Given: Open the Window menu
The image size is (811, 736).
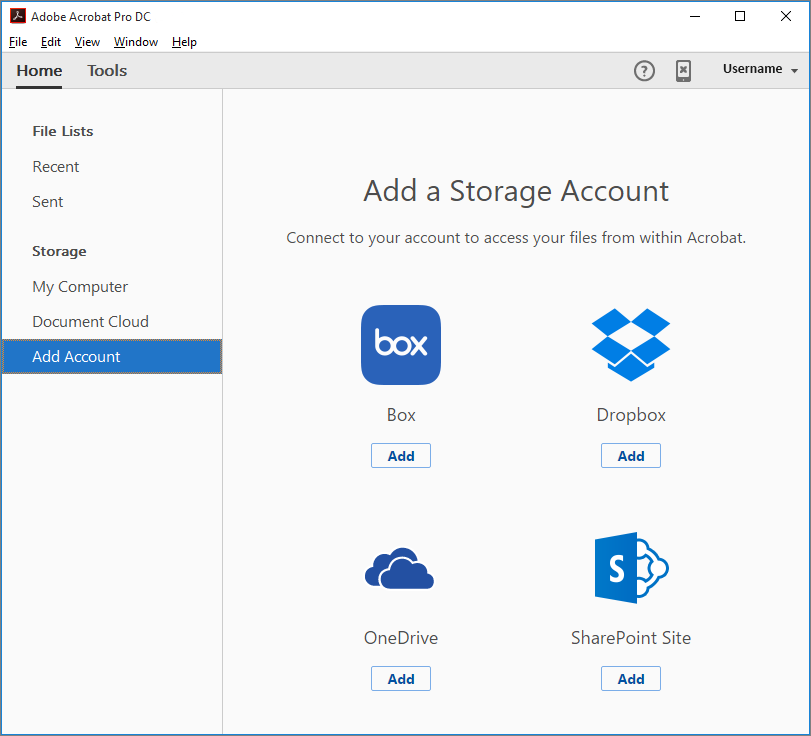Looking at the screenshot, I should point(136,42).
